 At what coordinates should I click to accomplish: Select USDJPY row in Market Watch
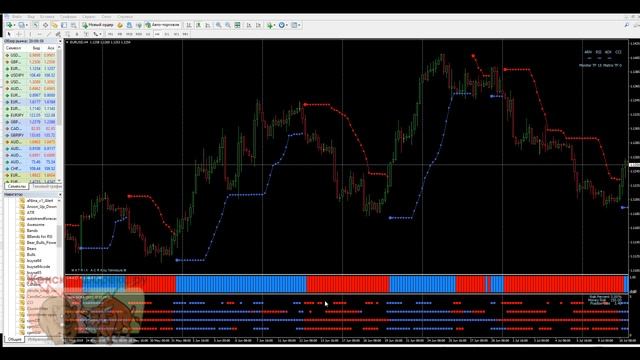click(31, 75)
